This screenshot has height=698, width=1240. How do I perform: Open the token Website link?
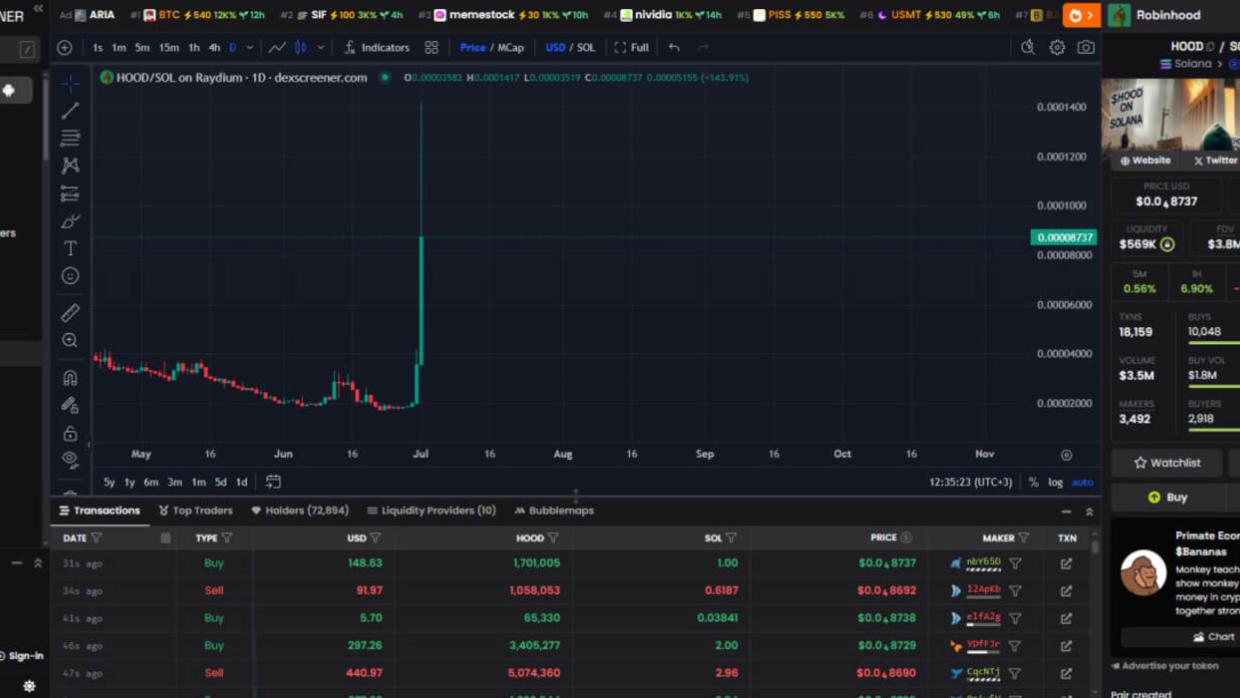click(1145, 160)
